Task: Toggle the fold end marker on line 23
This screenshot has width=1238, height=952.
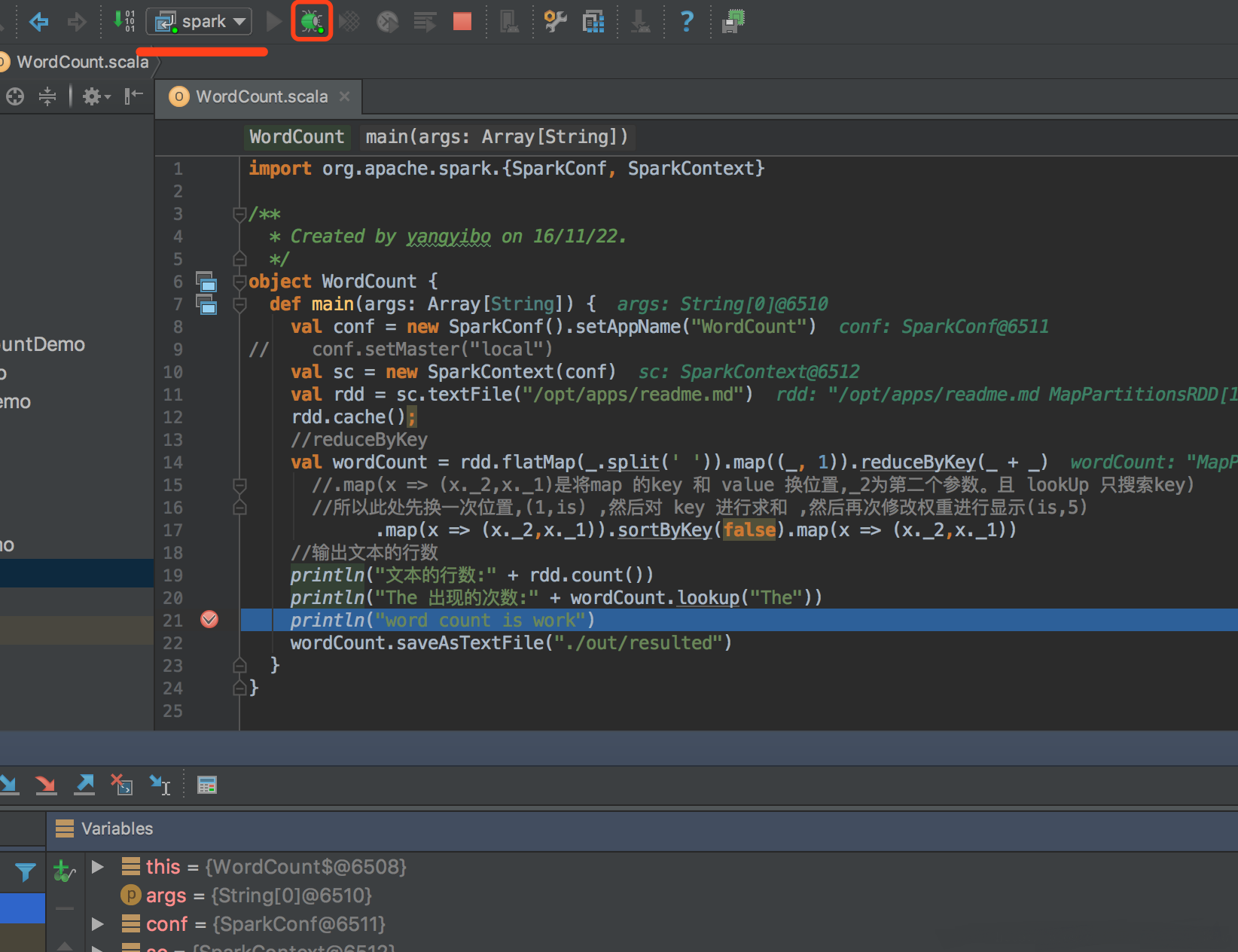Action: [239, 665]
